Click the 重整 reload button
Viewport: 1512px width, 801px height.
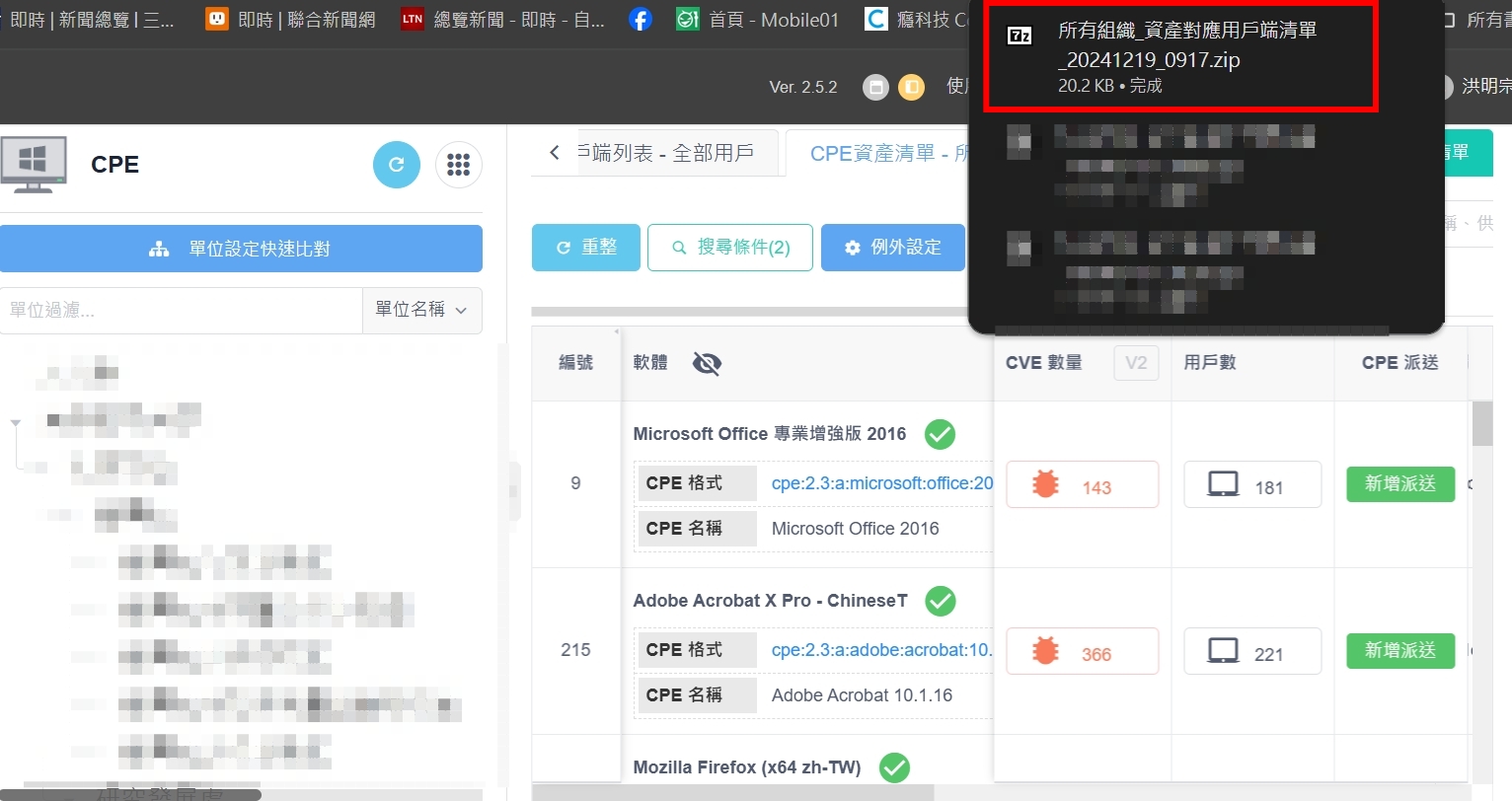[x=586, y=248]
